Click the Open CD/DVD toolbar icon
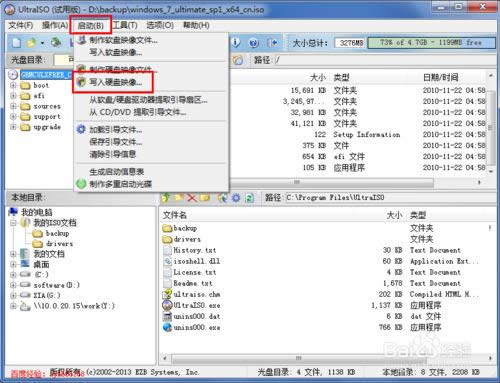This screenshot has width=500, height=383. click(56, 42)
